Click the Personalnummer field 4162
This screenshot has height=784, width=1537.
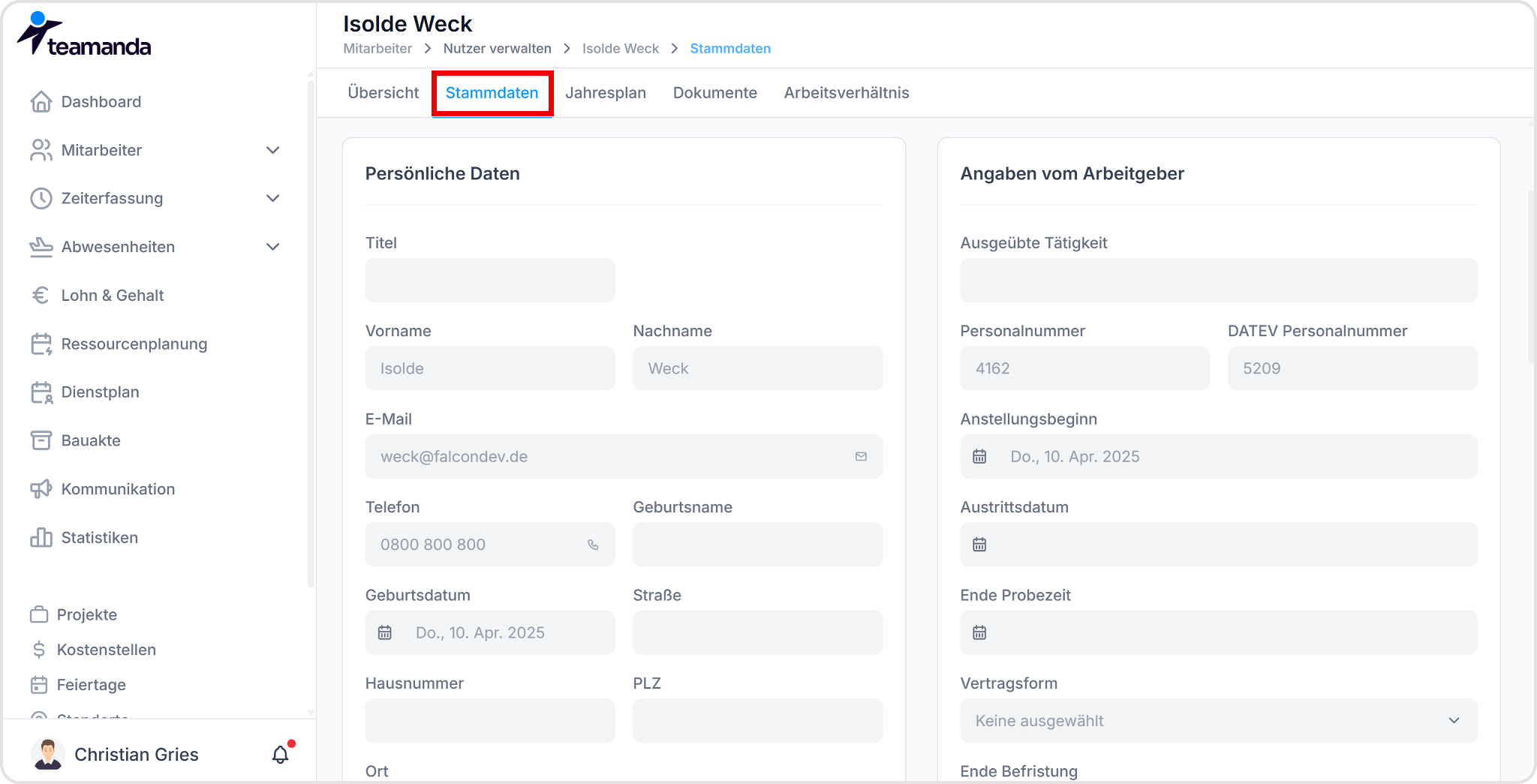[1085, 368]
